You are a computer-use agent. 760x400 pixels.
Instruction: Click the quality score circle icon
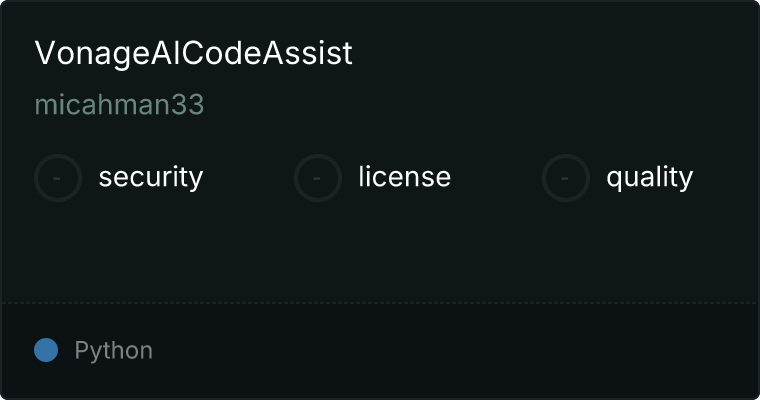(566, 178)
